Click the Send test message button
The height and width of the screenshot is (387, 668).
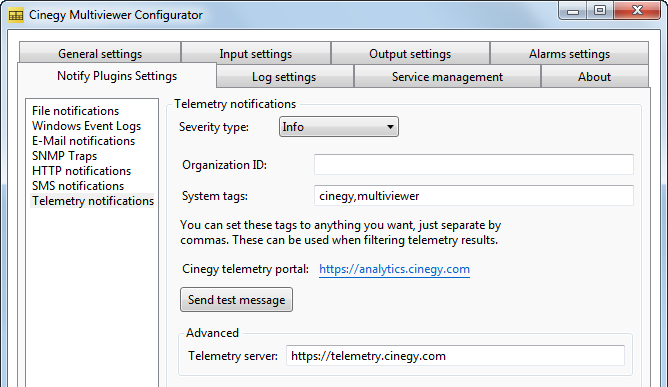[236, 300]
